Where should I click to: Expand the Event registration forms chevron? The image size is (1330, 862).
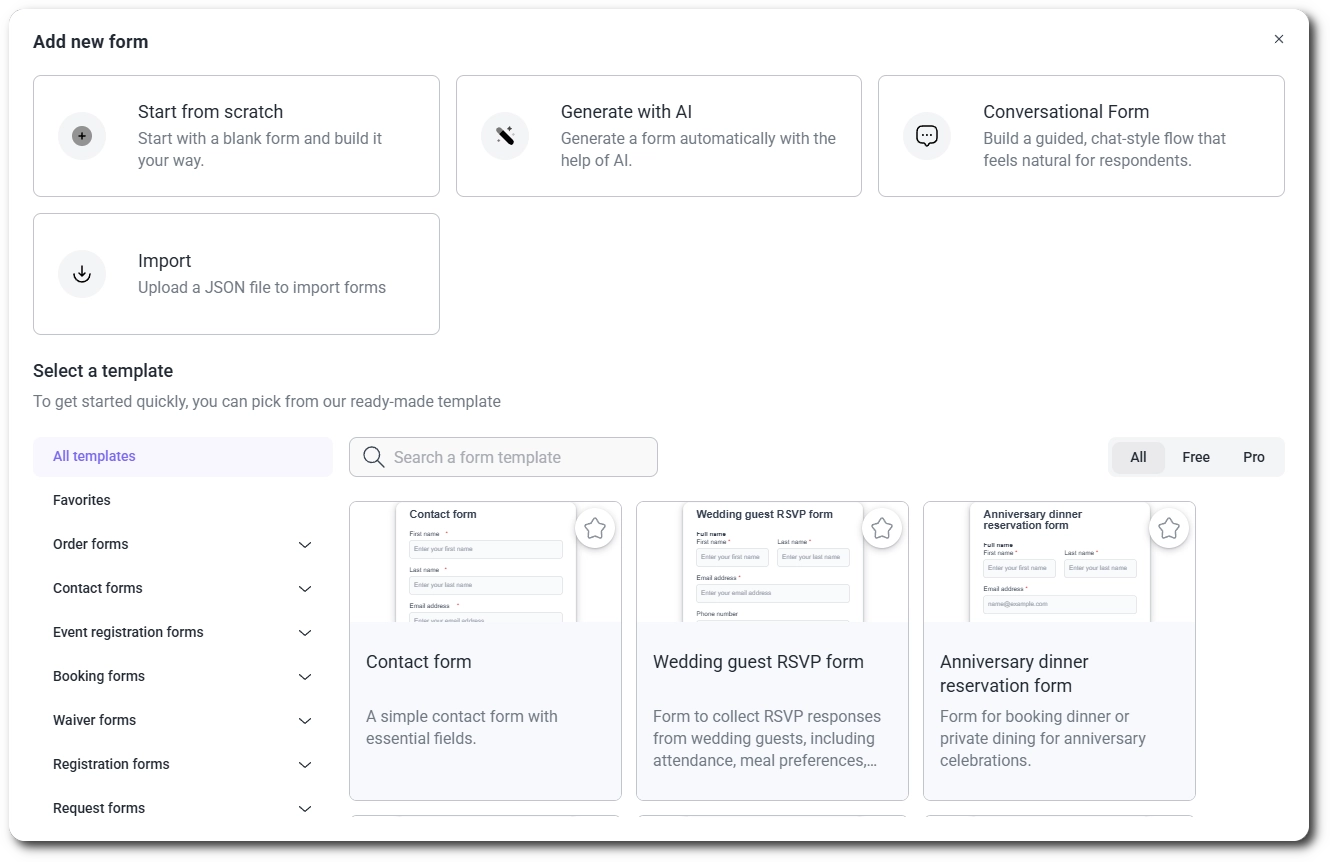coord(305,633)
